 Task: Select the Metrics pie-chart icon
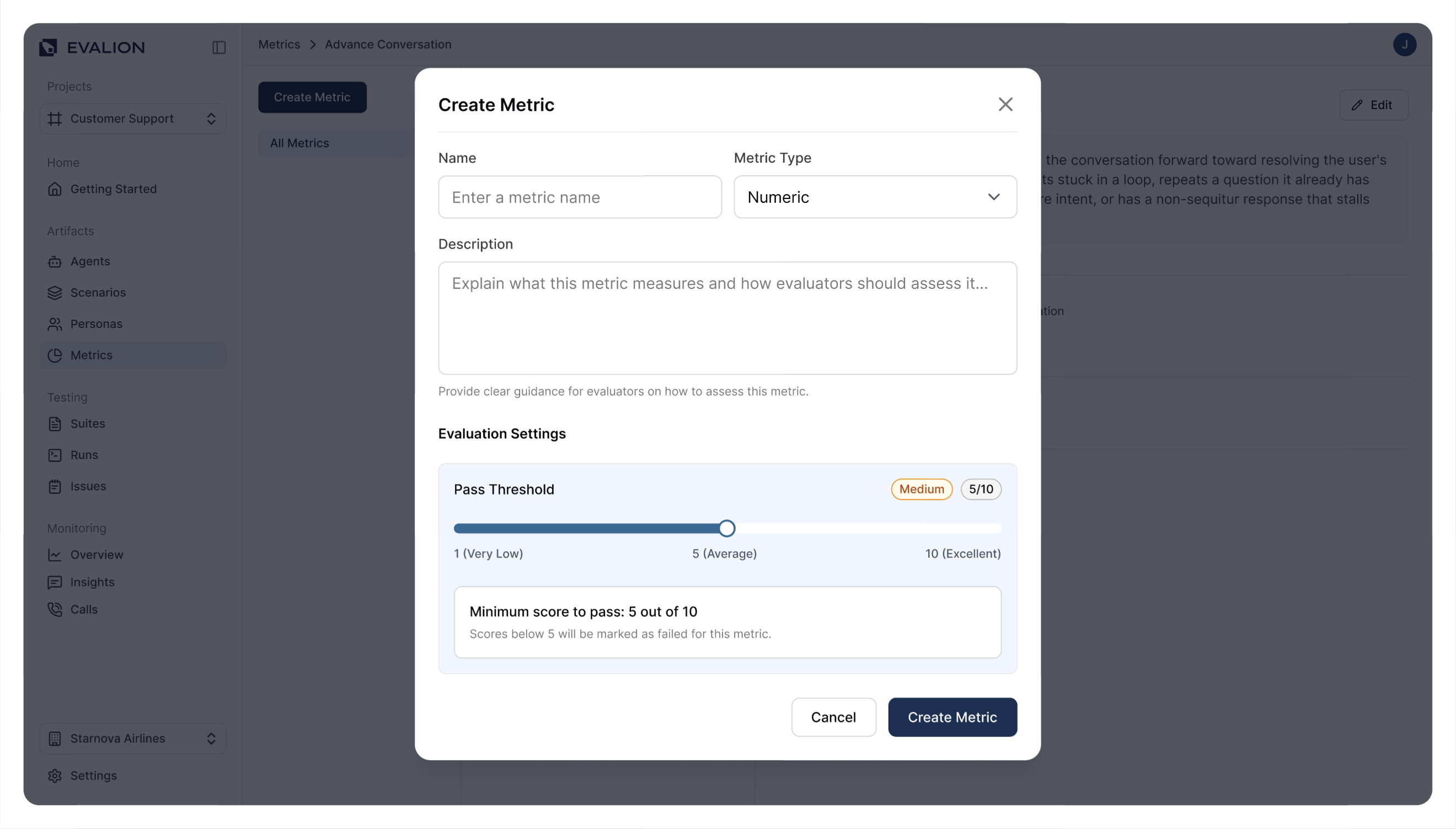[55, 355]
